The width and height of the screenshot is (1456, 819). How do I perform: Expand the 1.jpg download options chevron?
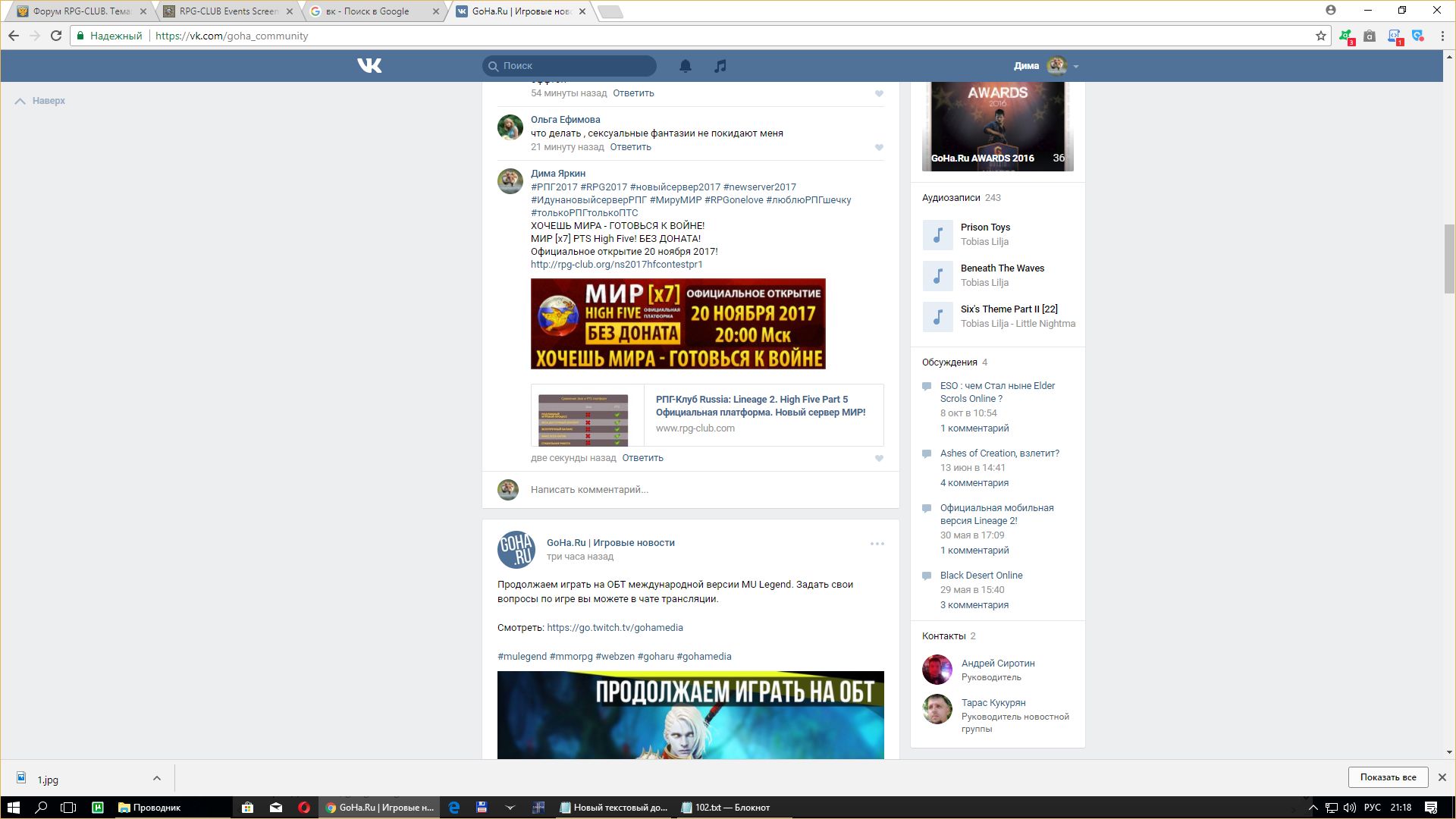[156, 778]
